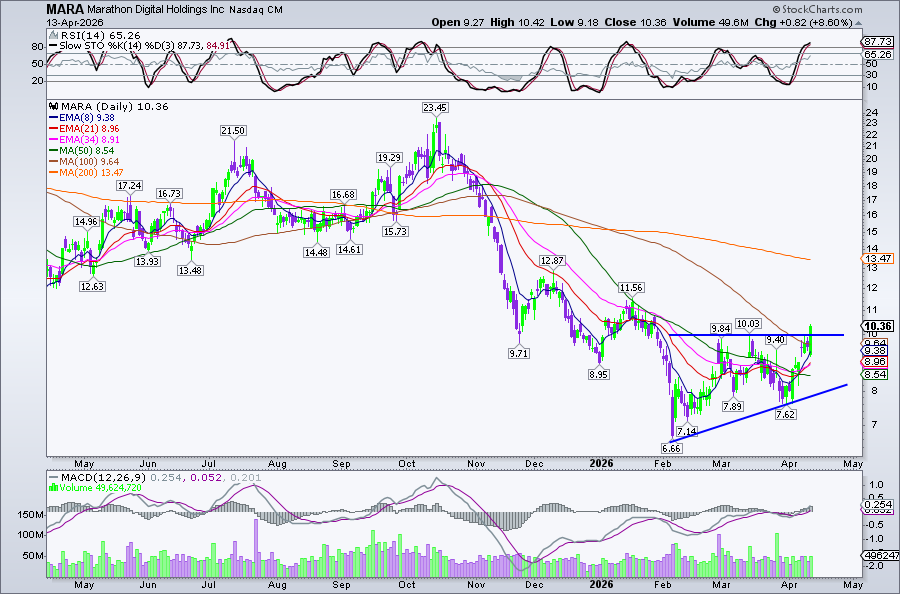This screenshot has height=594, width=900.
Task: Click the 10.03 high price label
Action: coord(748,324)
